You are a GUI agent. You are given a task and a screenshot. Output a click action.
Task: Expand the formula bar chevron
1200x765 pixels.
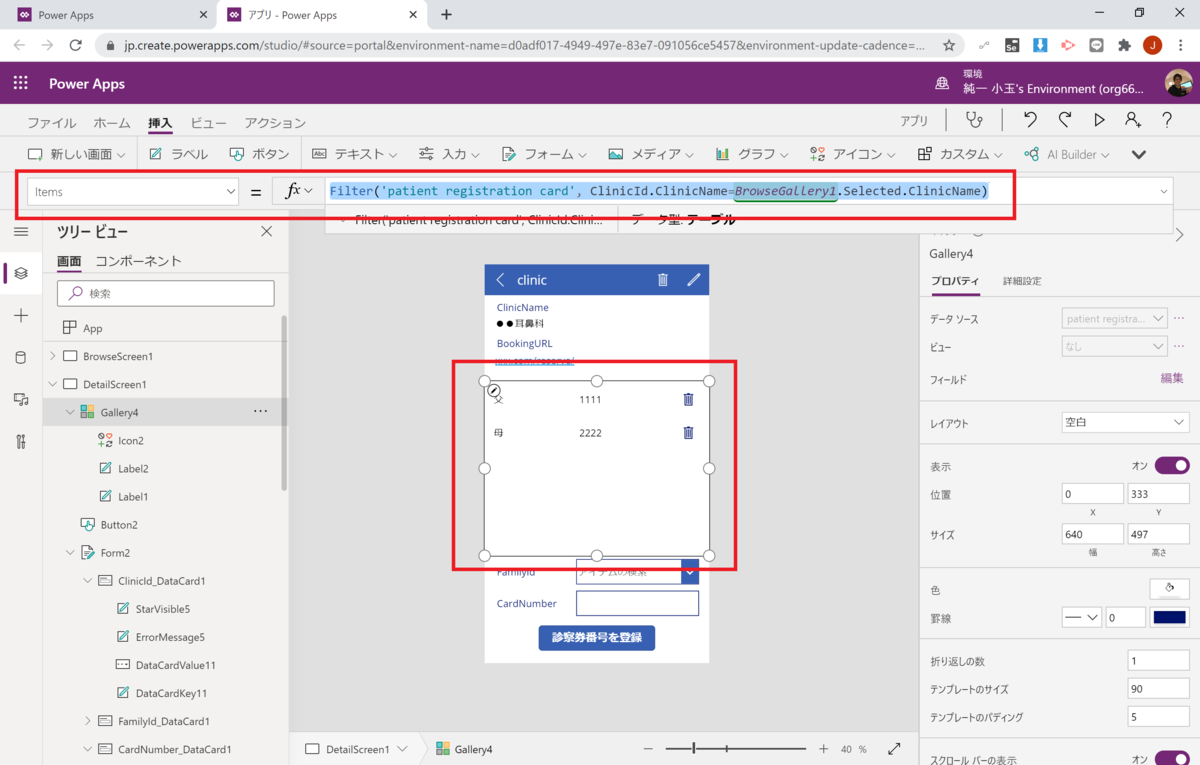click(x=1164, y=191)
